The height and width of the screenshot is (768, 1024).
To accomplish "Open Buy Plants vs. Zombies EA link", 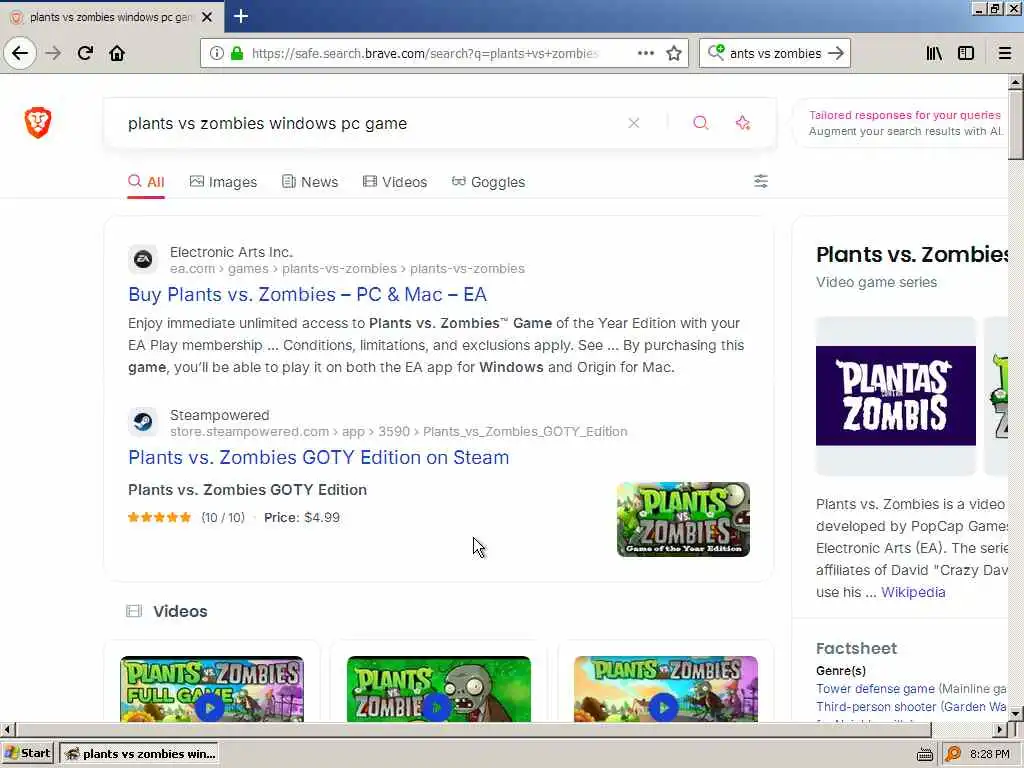I will click(308, 295).
